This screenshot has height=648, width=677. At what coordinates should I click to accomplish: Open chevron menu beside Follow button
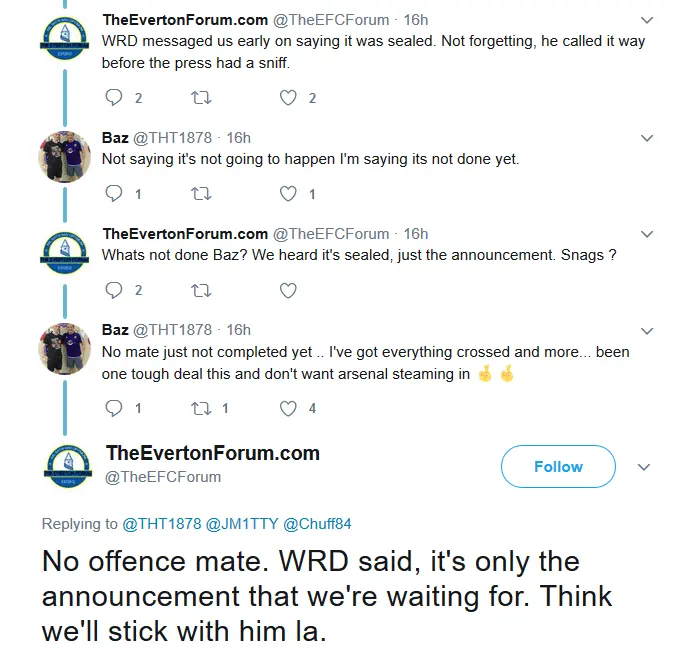(x=645, y=467)
